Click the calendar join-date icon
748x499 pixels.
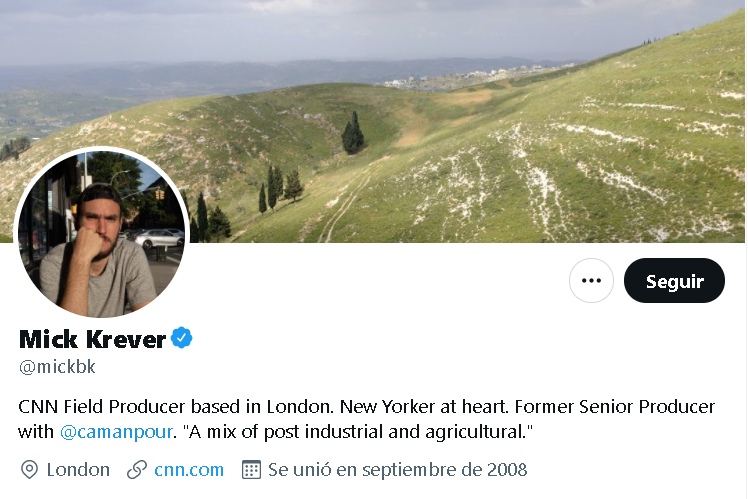(251, 469)
